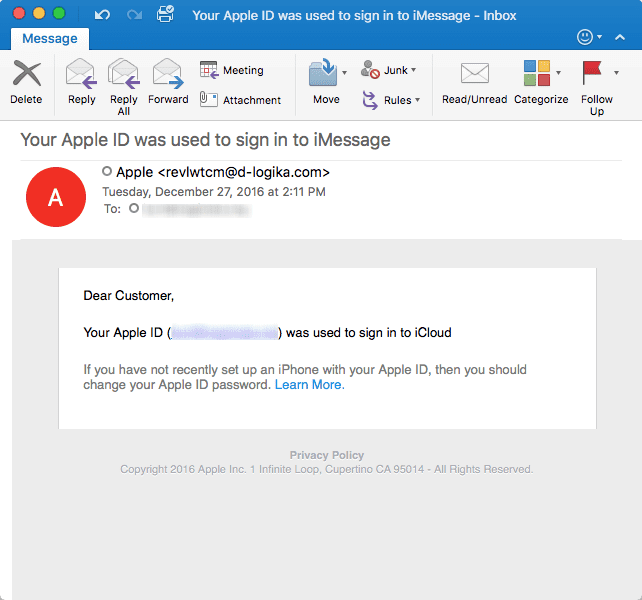
Task: Select the Message ribbon tab
Action: tap(50, 39)
